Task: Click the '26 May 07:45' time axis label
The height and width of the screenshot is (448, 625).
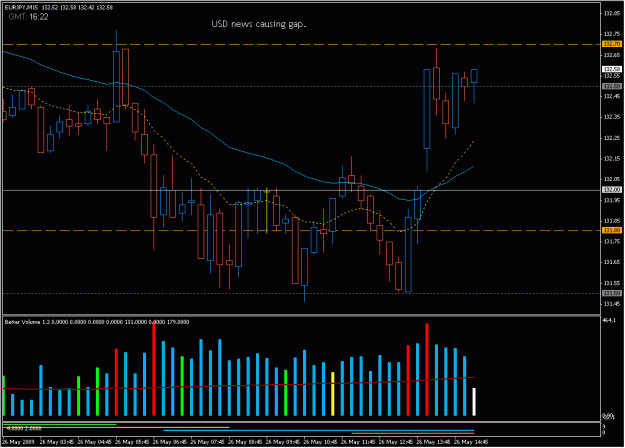Action: point(207,442)
